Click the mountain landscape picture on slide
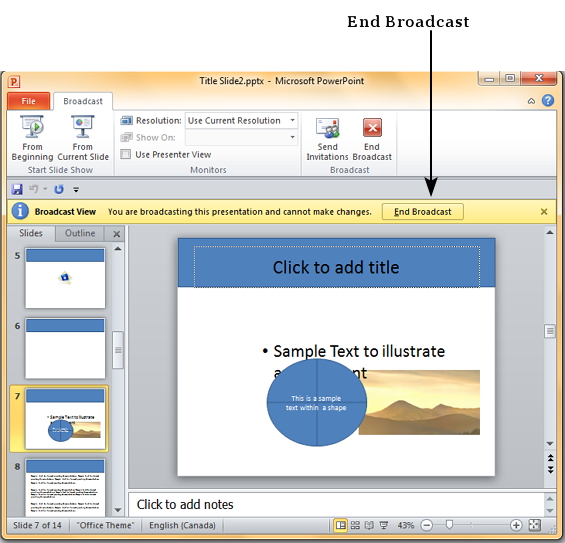Image resolution: width=565 pixels, height=543 pixels. click(423, 402)
